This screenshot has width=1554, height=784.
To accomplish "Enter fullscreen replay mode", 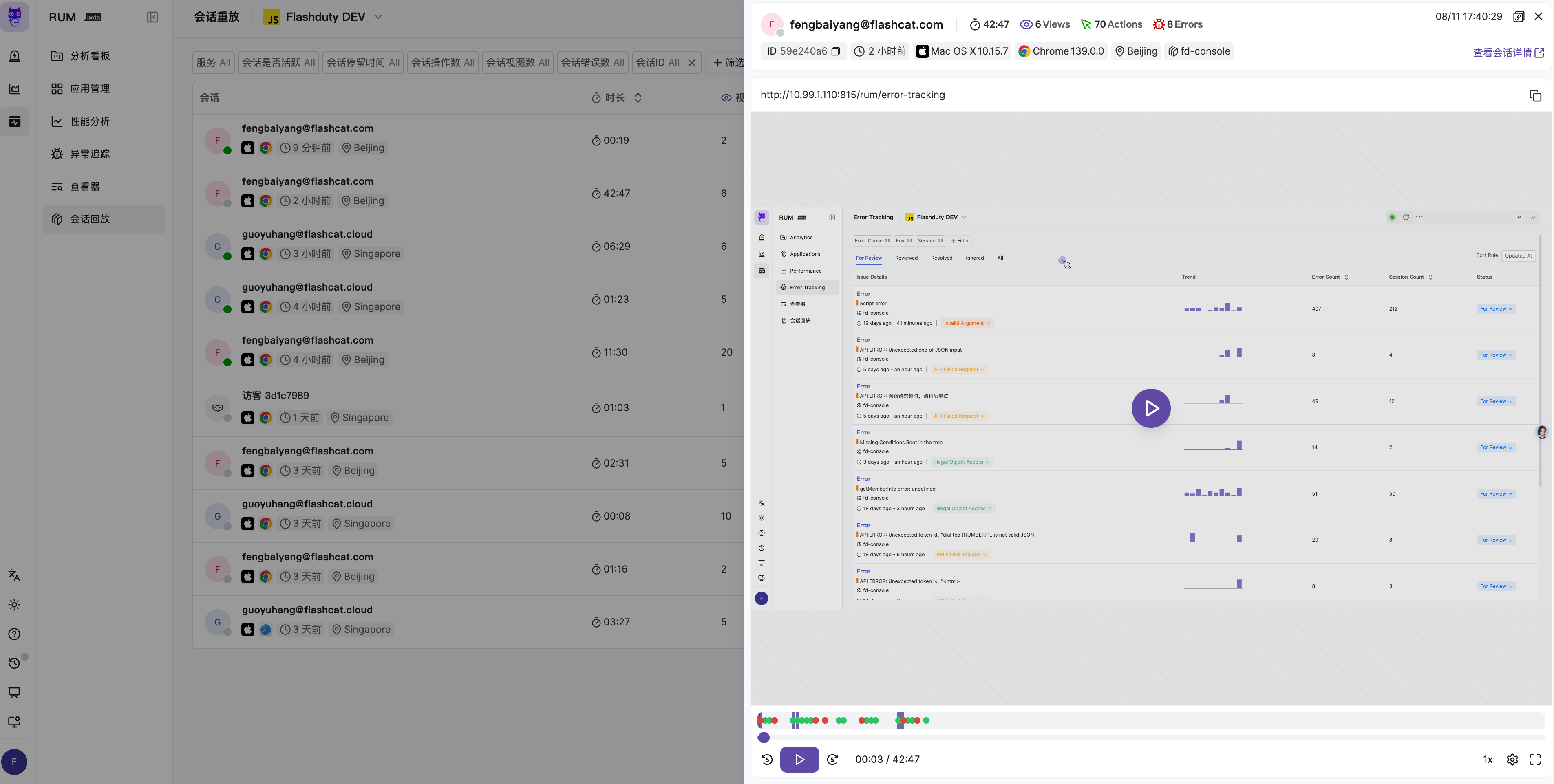I will coord(1535,759).
